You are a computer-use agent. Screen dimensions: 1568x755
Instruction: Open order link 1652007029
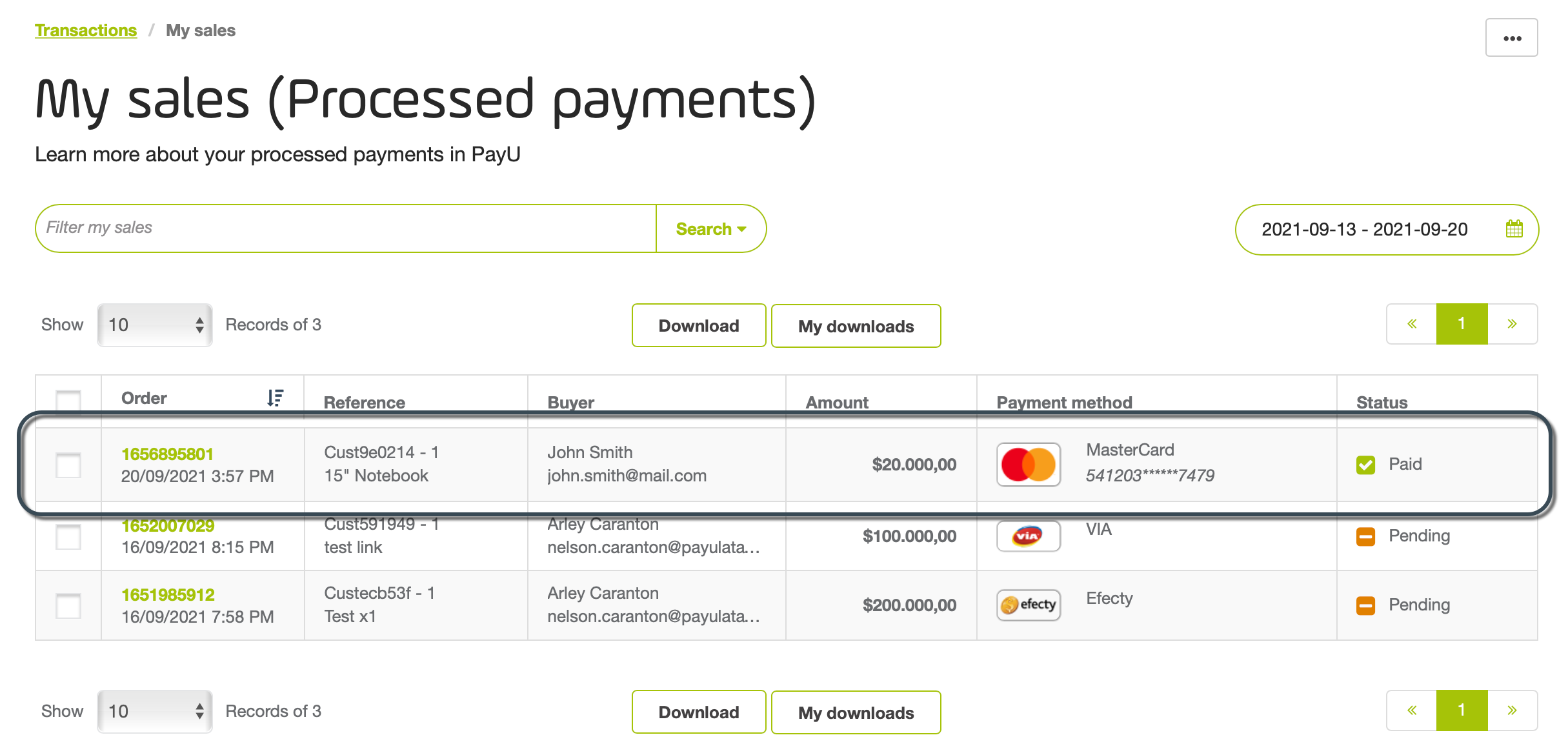(x=168, y=525)
